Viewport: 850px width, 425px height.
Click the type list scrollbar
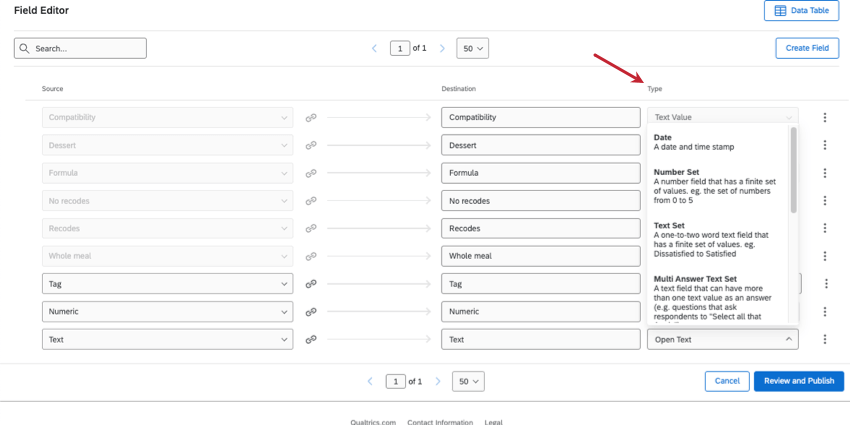794,168
